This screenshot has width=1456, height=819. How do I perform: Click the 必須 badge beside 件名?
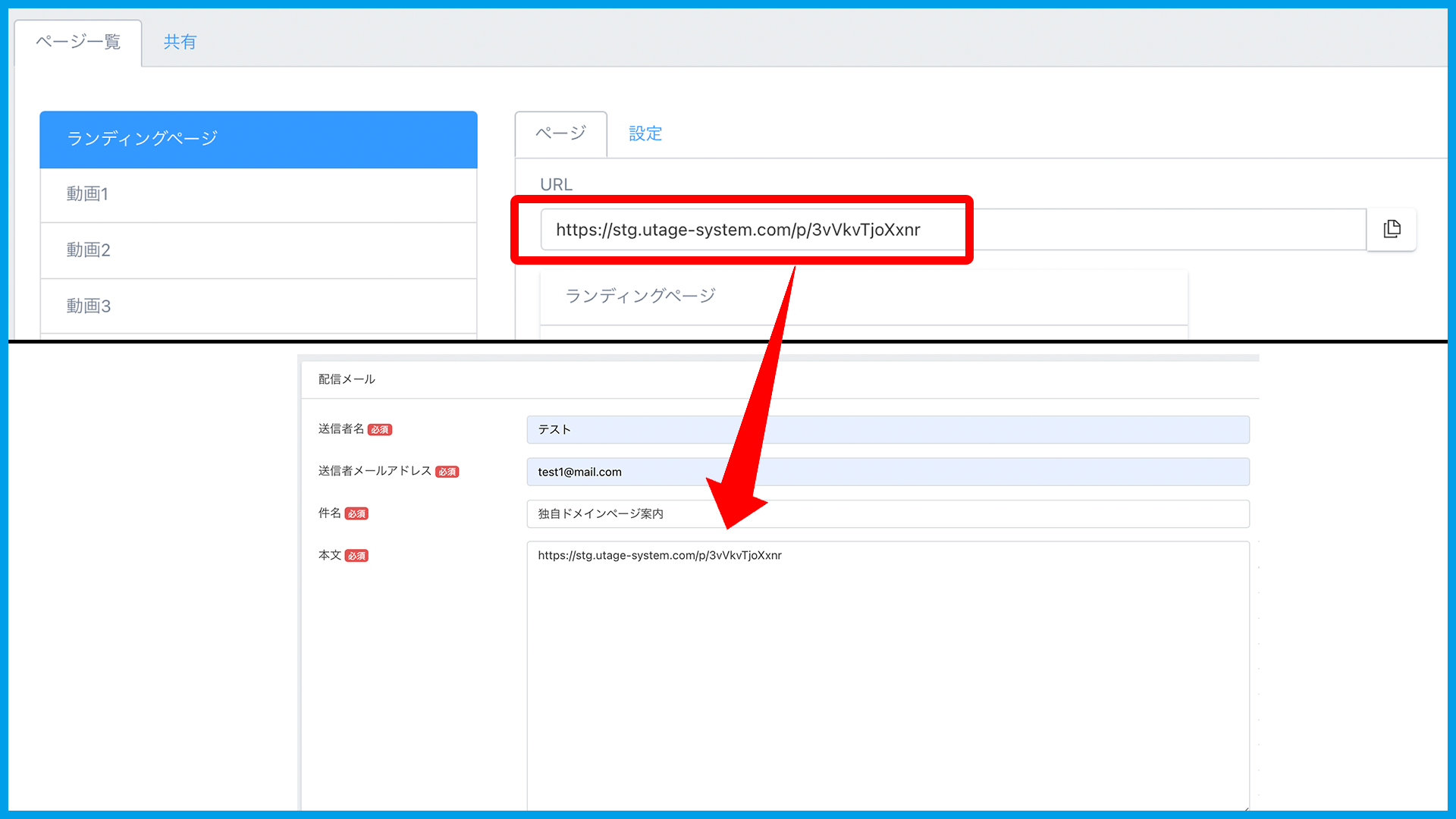click(356, 514)
